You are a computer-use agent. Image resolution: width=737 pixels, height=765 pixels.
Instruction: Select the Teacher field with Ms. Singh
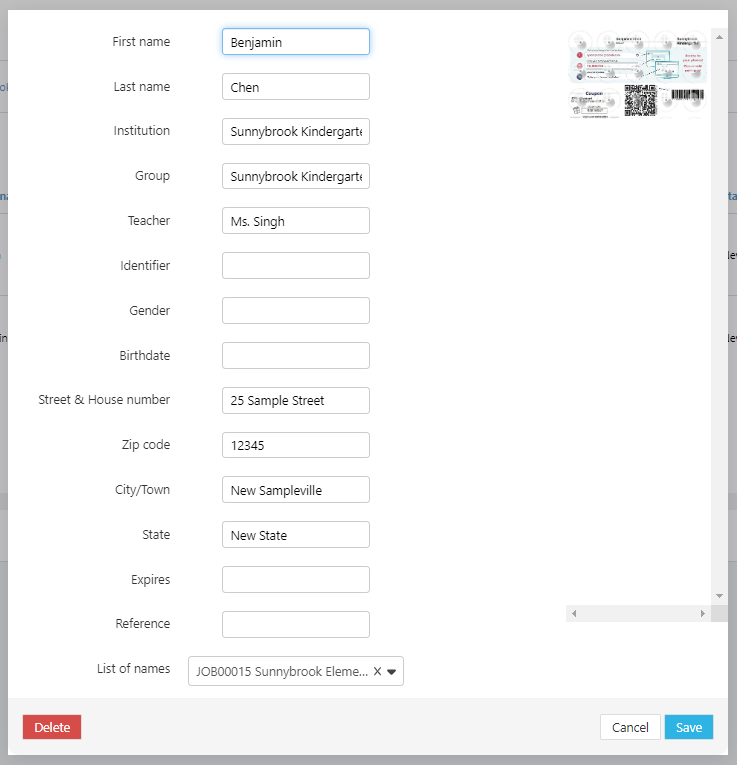point(296,221)
